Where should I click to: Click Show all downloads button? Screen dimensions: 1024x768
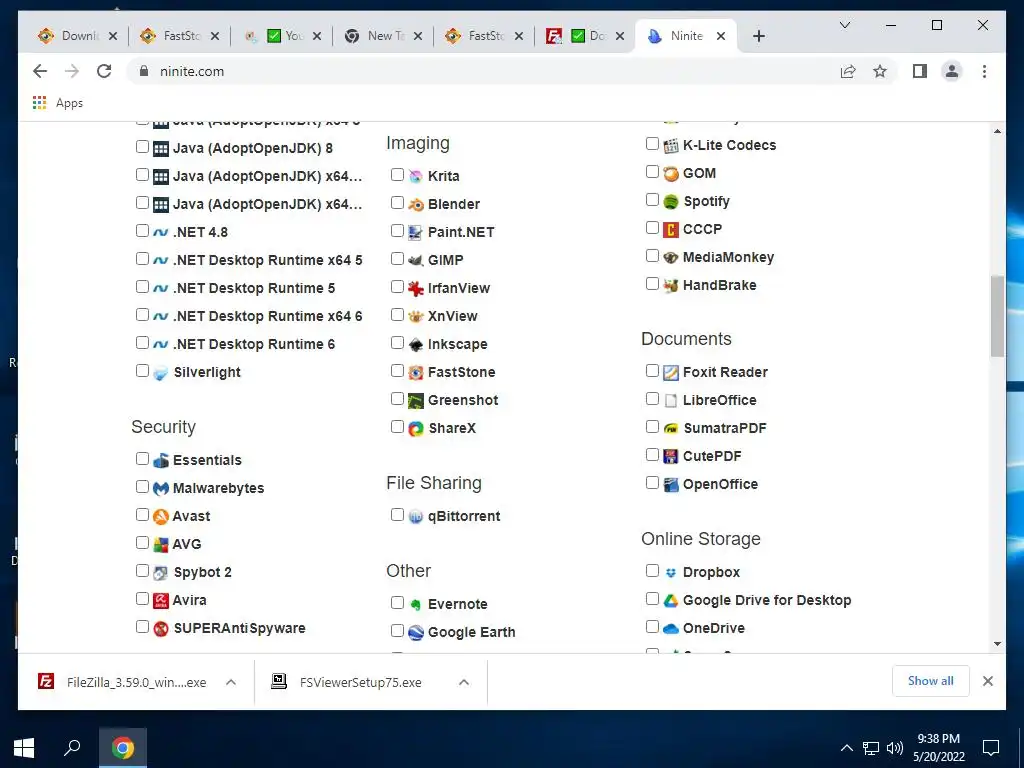tap(931, 681)
